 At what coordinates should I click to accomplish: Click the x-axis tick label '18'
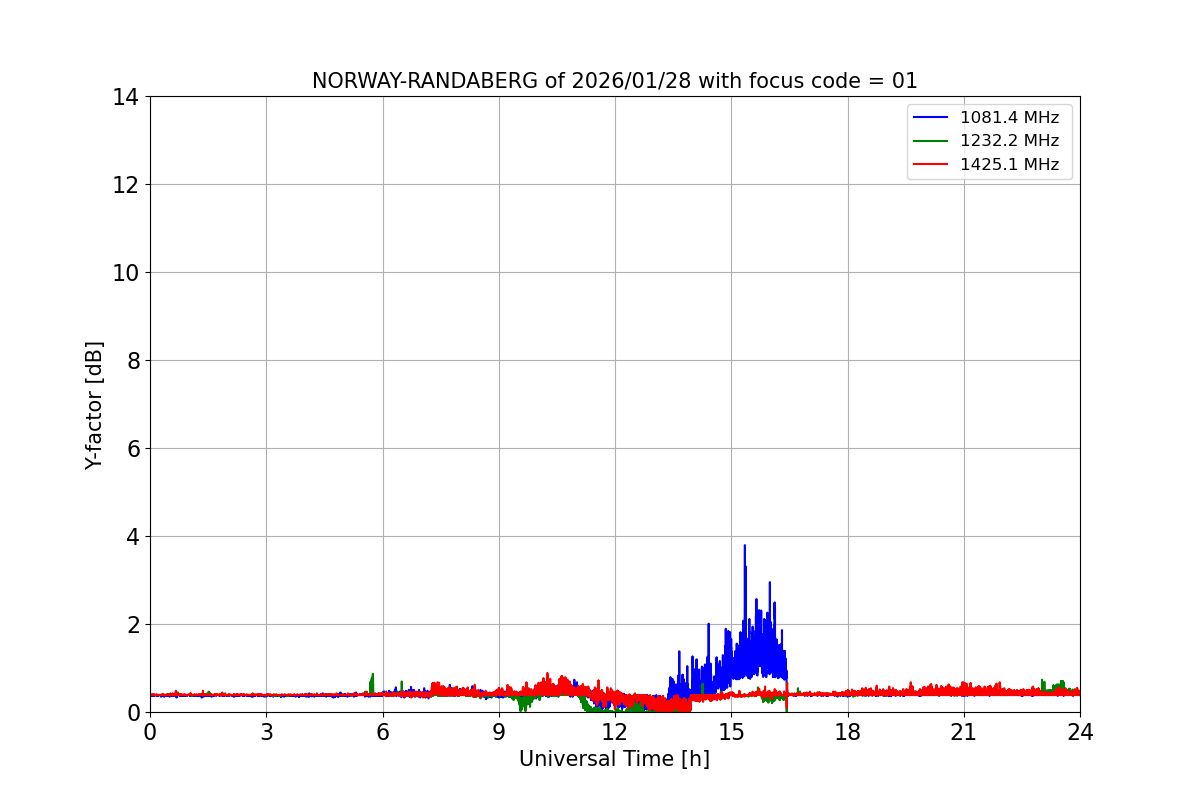848,732
